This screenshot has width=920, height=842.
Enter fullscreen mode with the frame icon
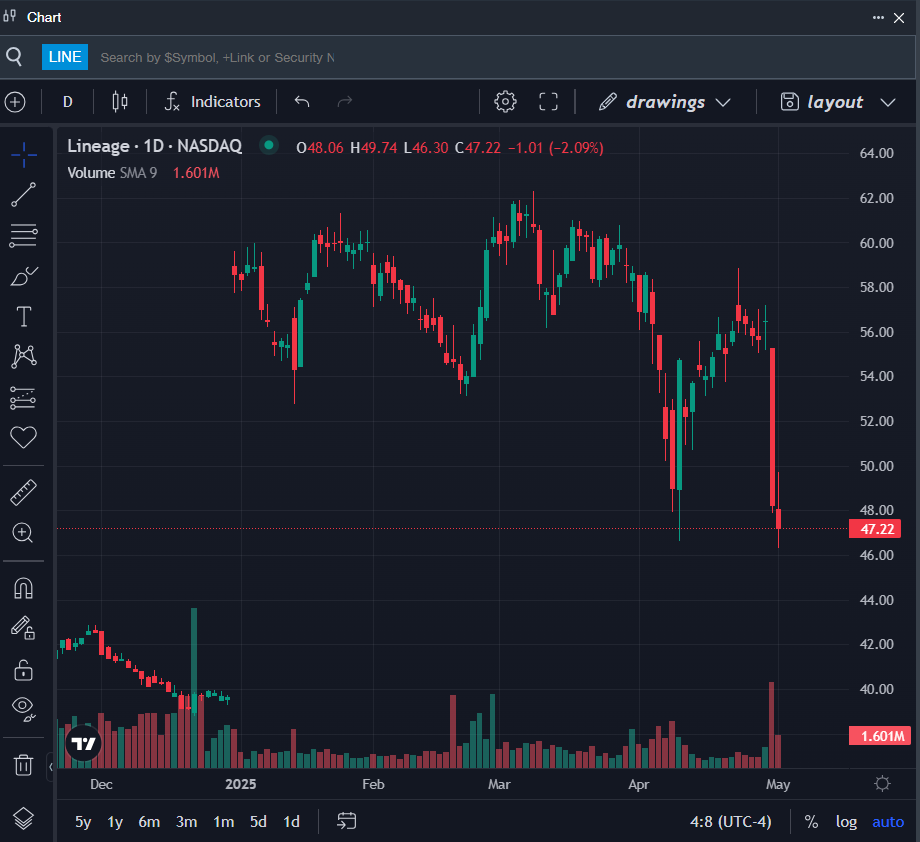point(548,102)
